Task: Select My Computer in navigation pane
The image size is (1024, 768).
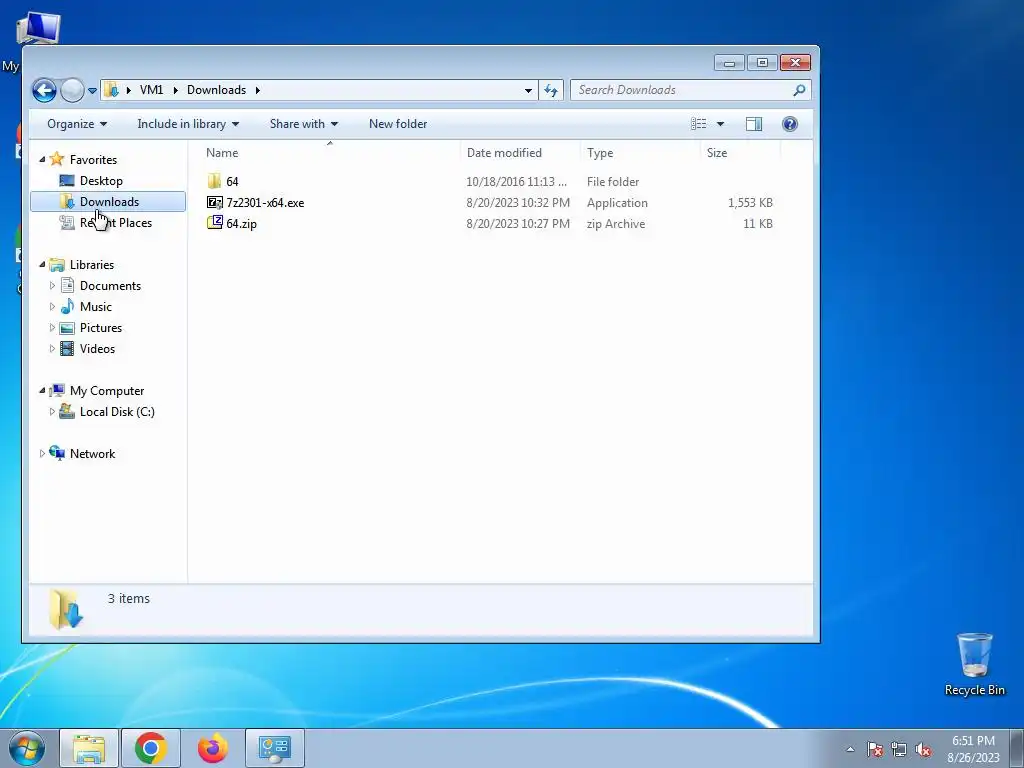Action: click(x=106, y=391)
